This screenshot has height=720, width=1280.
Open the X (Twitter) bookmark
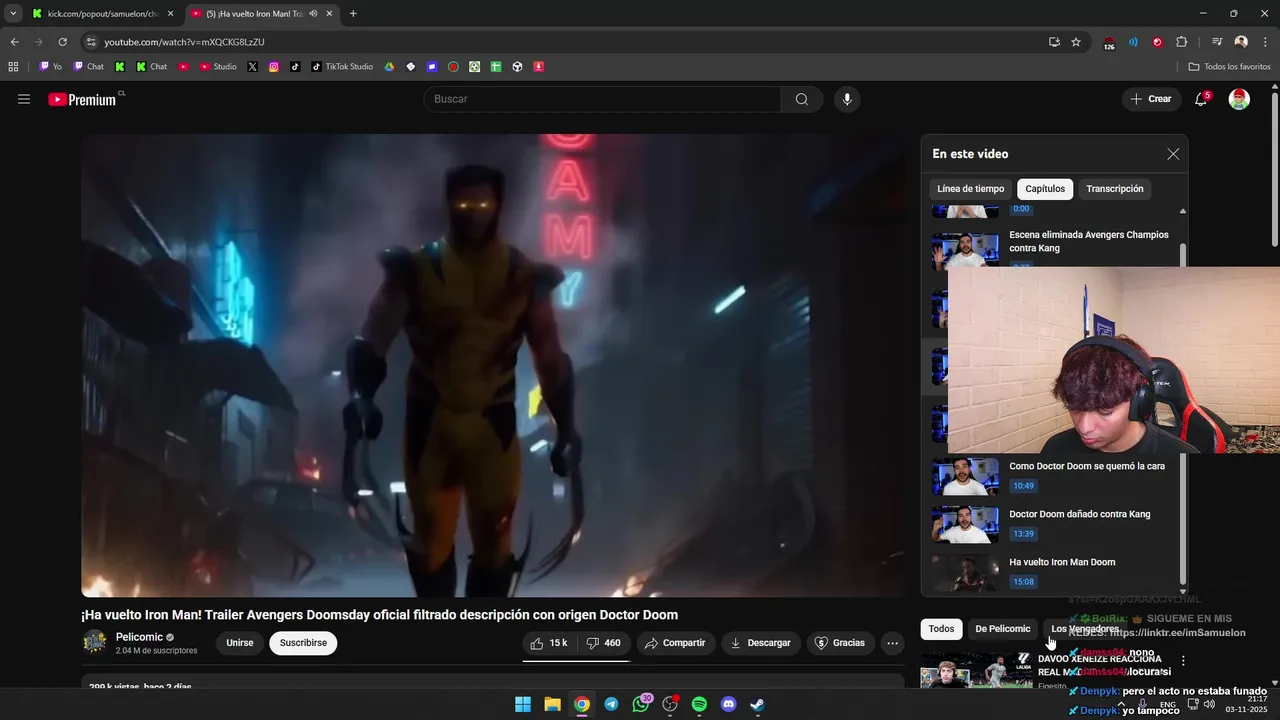click(252, 67)
